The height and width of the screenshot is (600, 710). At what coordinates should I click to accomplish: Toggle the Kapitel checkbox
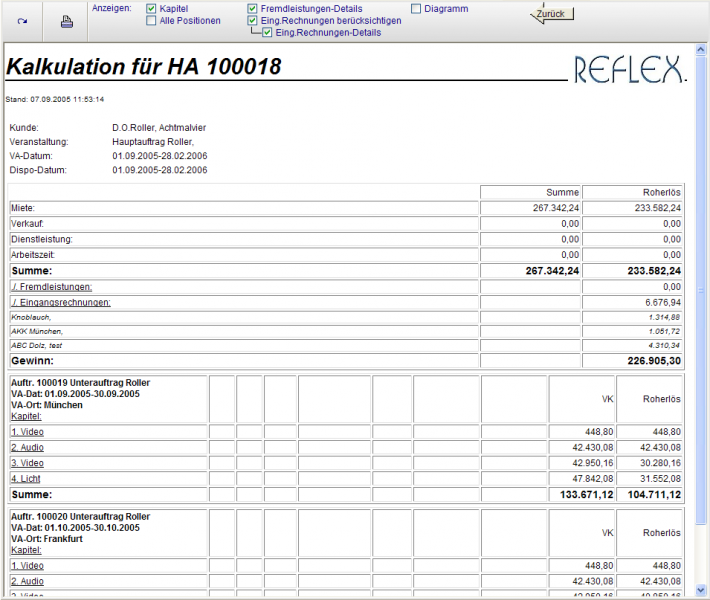pyautogui.click(x=151, y=9)
